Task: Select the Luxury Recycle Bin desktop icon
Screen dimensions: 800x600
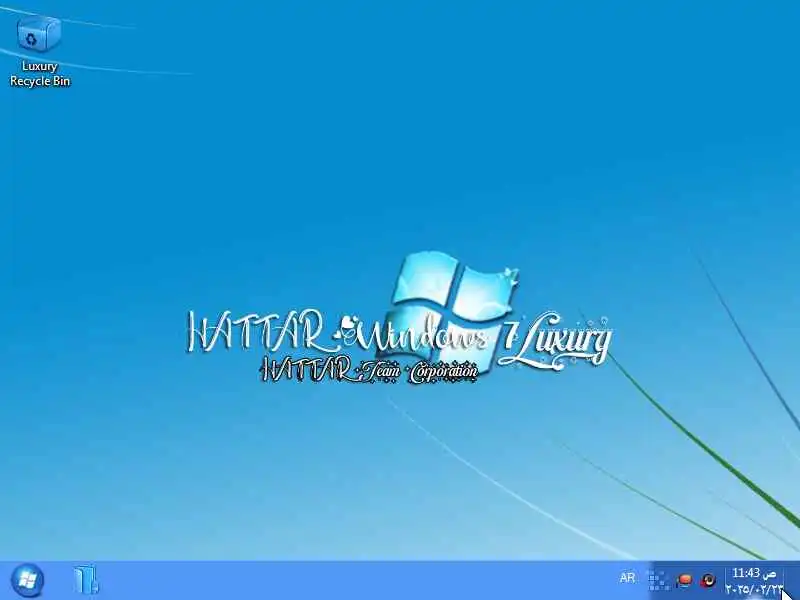Action: tap(40, 51)
